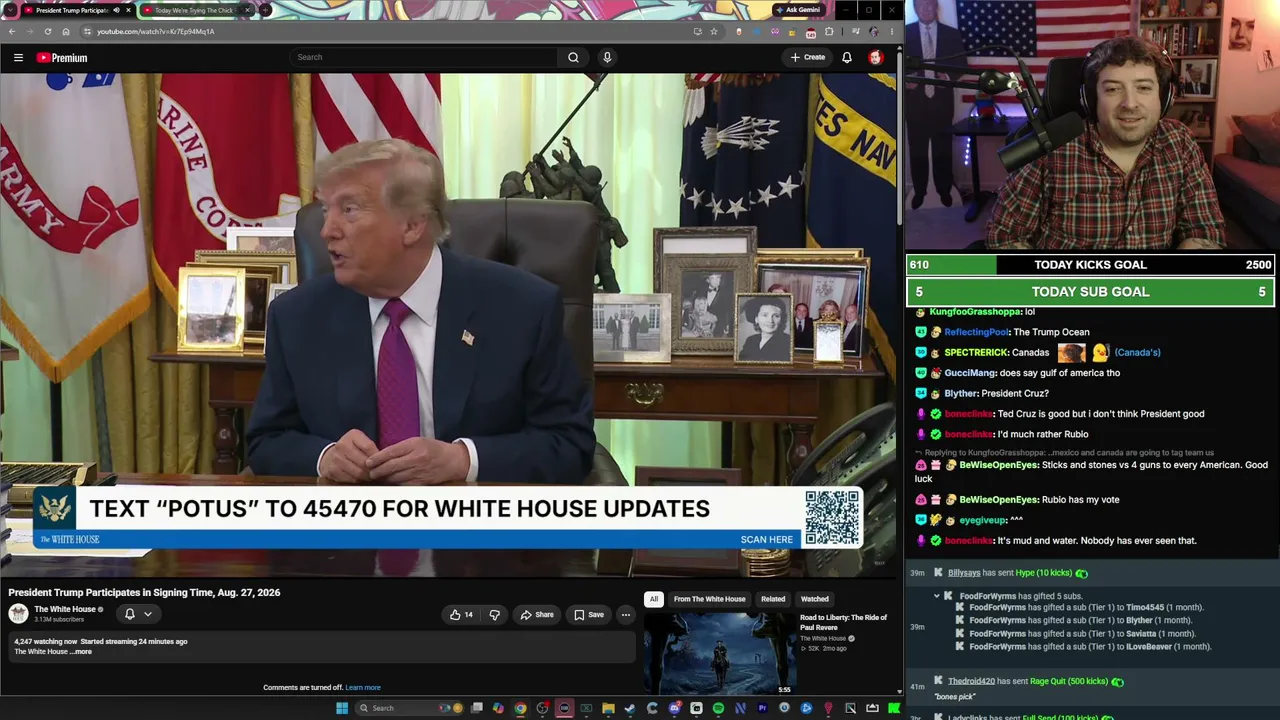Save the video to a playlist
This screenshot has height=720, width=1280.
[x=589, y=615]
